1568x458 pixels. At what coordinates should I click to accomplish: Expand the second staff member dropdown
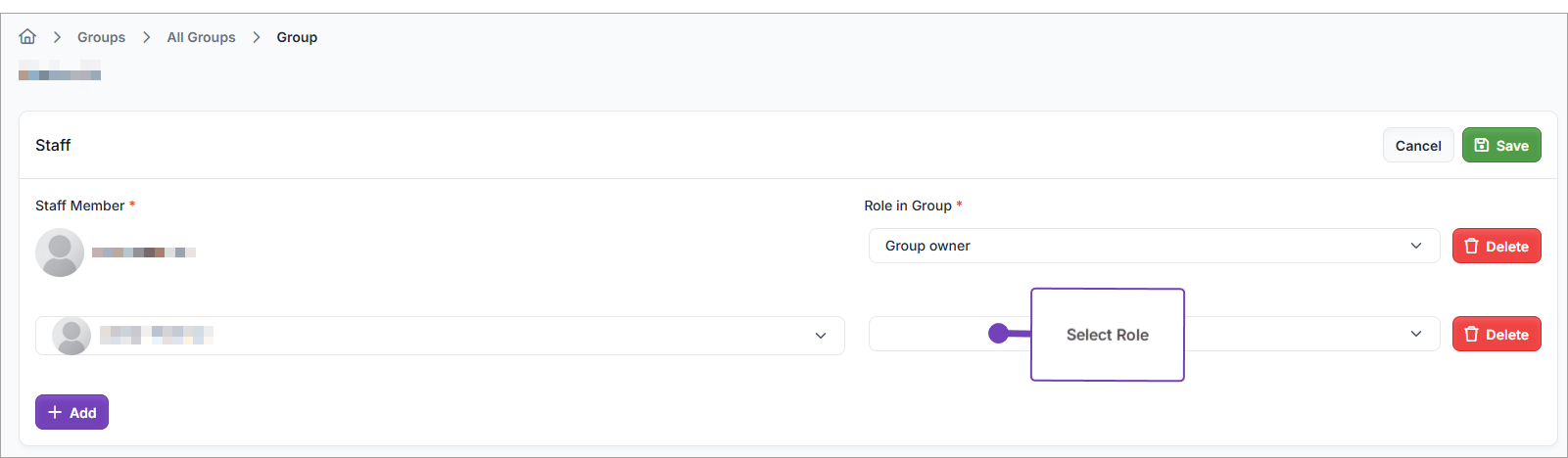click(440, 336)
